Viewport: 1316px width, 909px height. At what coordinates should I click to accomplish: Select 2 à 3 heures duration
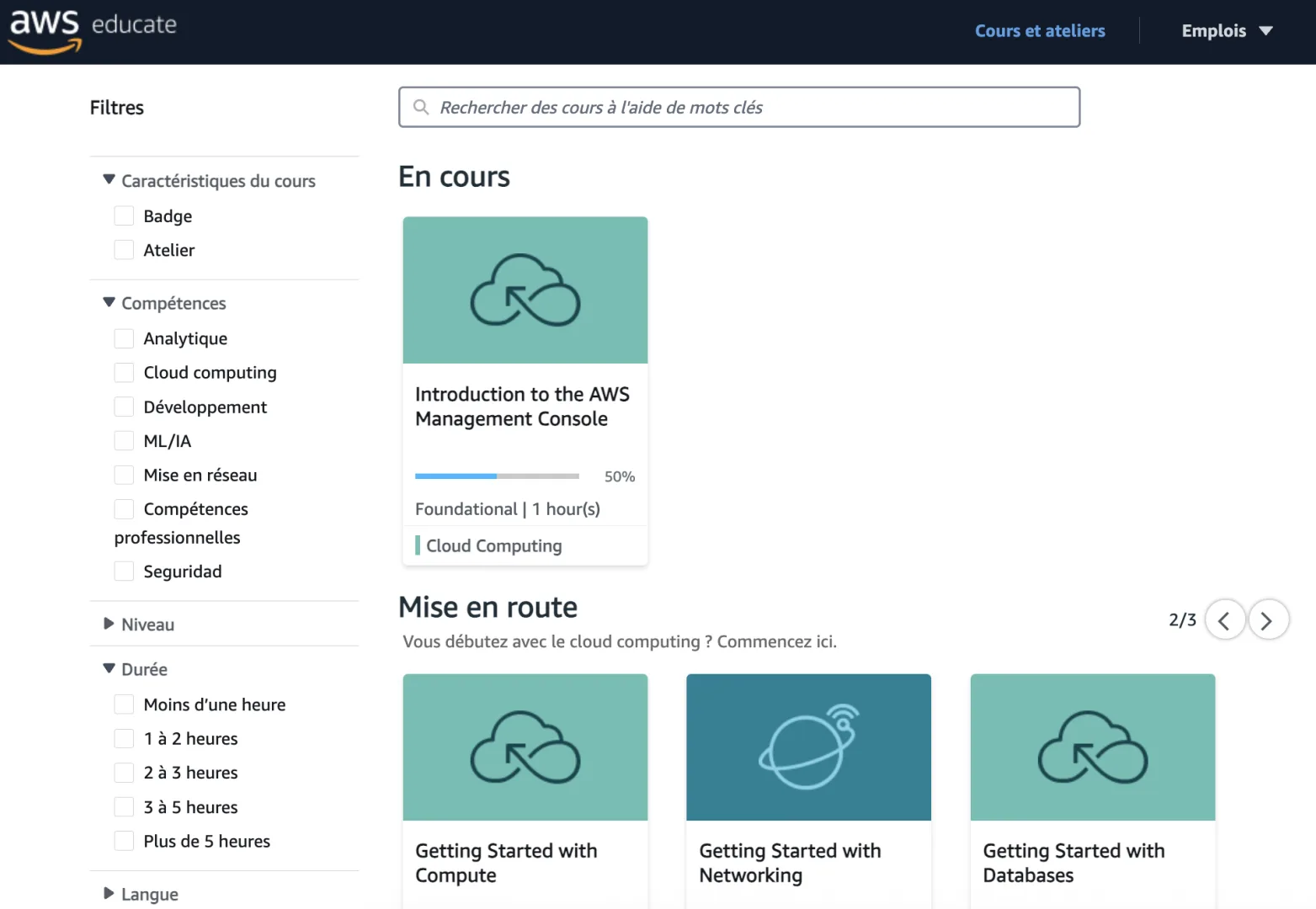(x=124, y=773)
